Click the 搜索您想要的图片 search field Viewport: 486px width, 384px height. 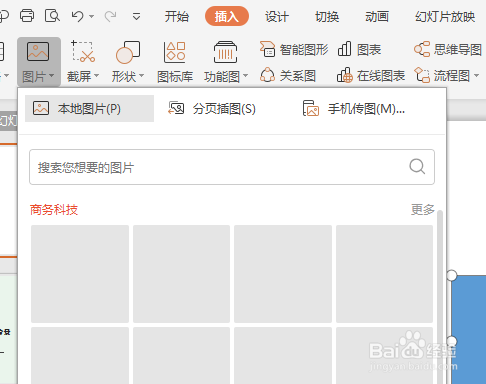point(232,167)
